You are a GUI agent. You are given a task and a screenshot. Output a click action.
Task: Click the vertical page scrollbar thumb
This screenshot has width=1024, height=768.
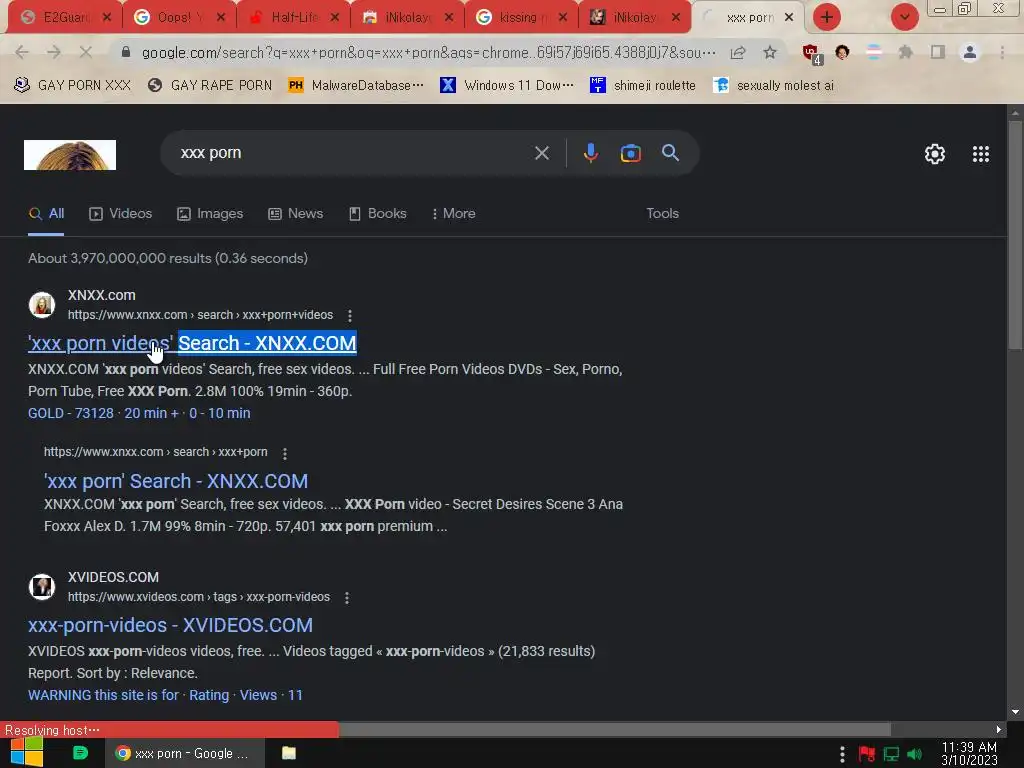click(1015, 235)
